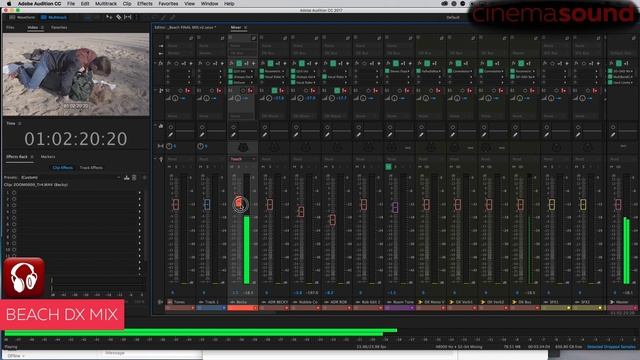Open Tones track input dropdown
Viewport: 640px width, 360px height.
180,46
